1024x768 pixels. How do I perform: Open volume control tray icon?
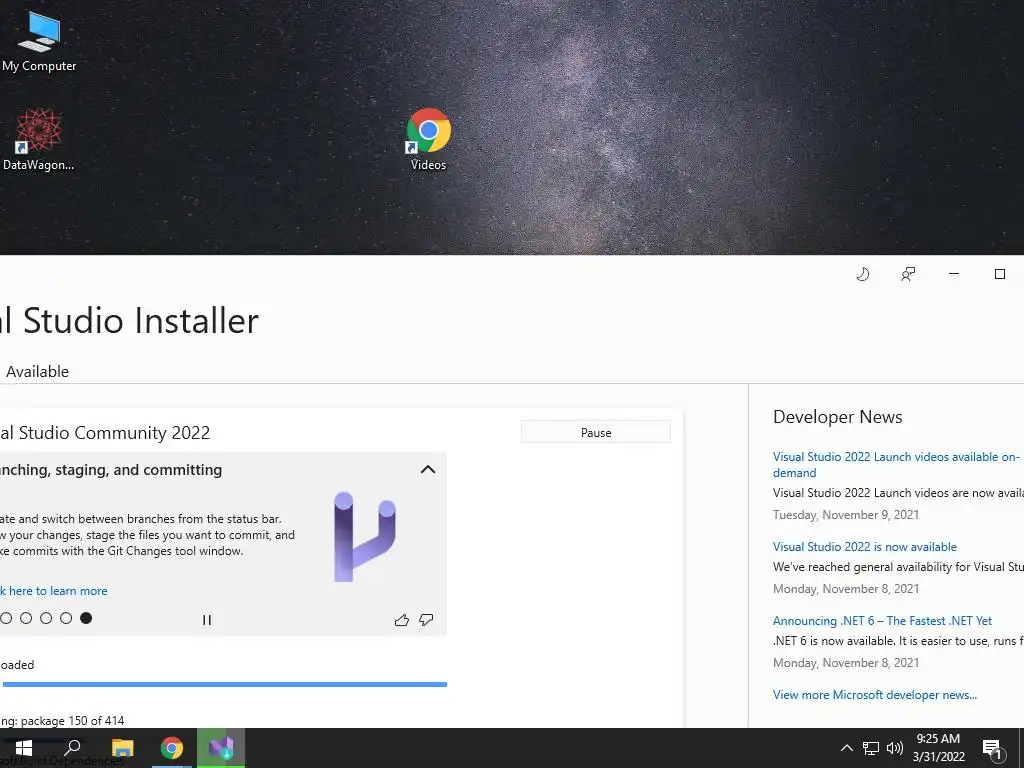click(895, 748)
